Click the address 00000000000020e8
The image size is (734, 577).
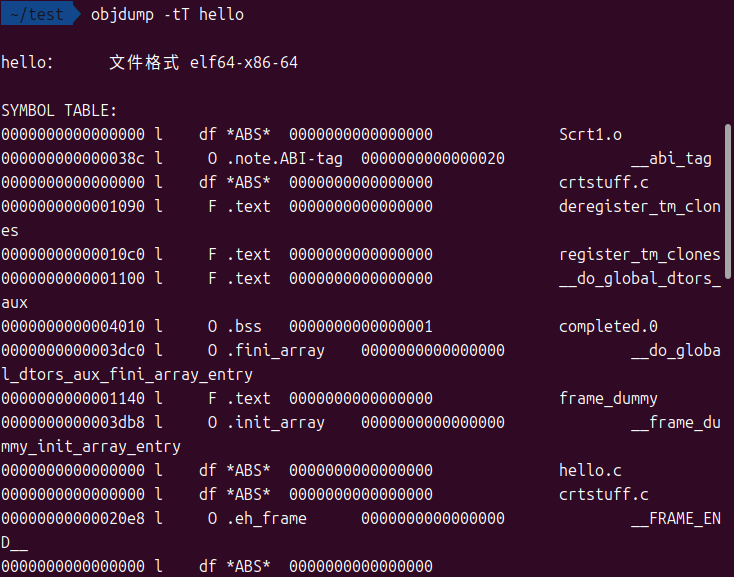[x=73, y=519]
